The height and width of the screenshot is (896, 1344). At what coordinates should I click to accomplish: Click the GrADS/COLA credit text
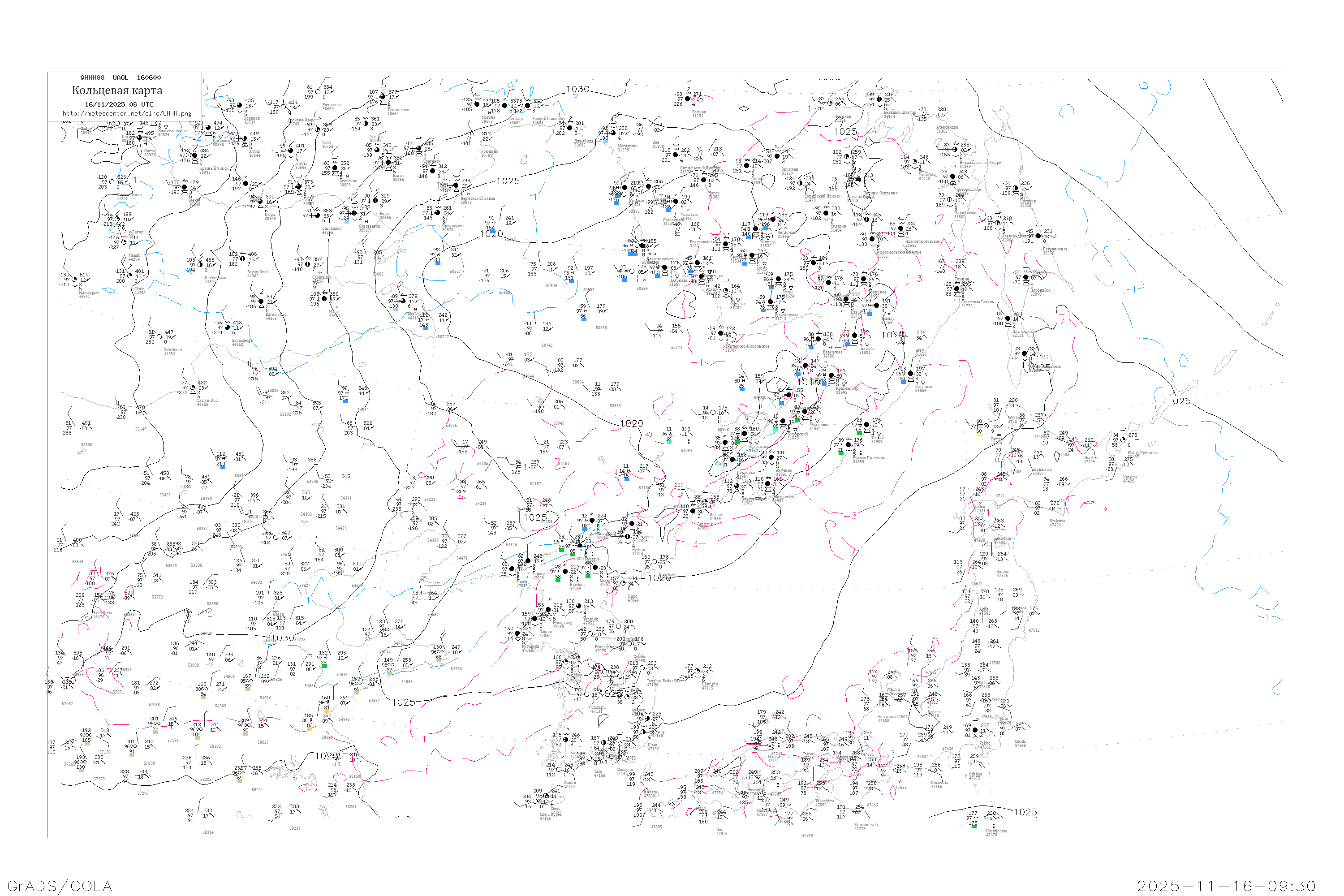point(60,886)
